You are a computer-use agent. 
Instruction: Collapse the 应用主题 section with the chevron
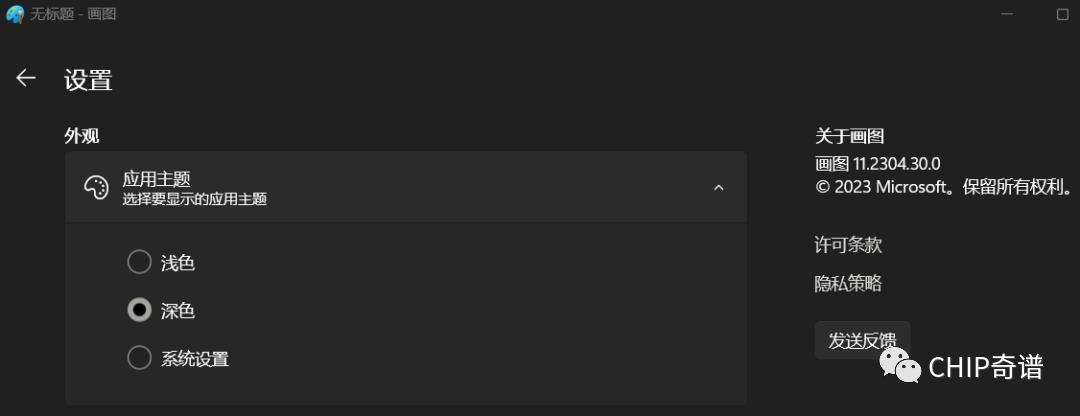pos(718,187)
